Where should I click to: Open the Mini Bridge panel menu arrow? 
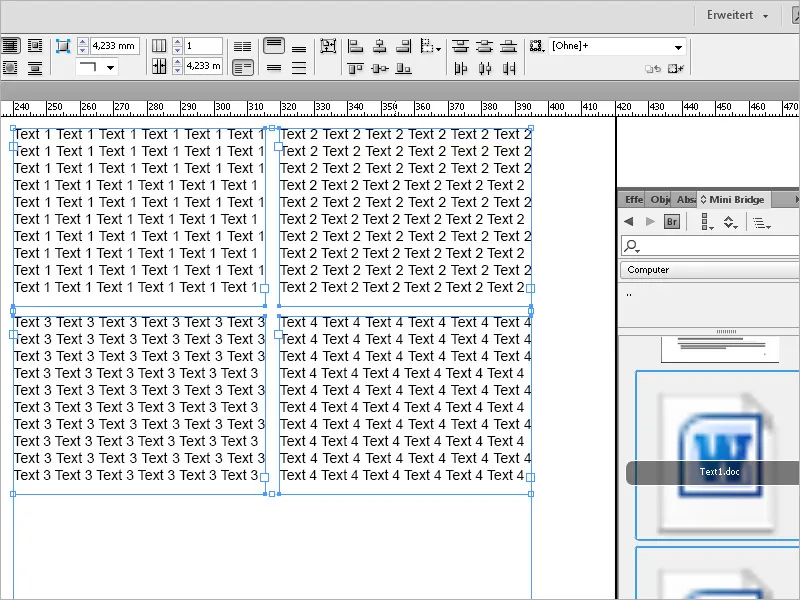[796, 199]
